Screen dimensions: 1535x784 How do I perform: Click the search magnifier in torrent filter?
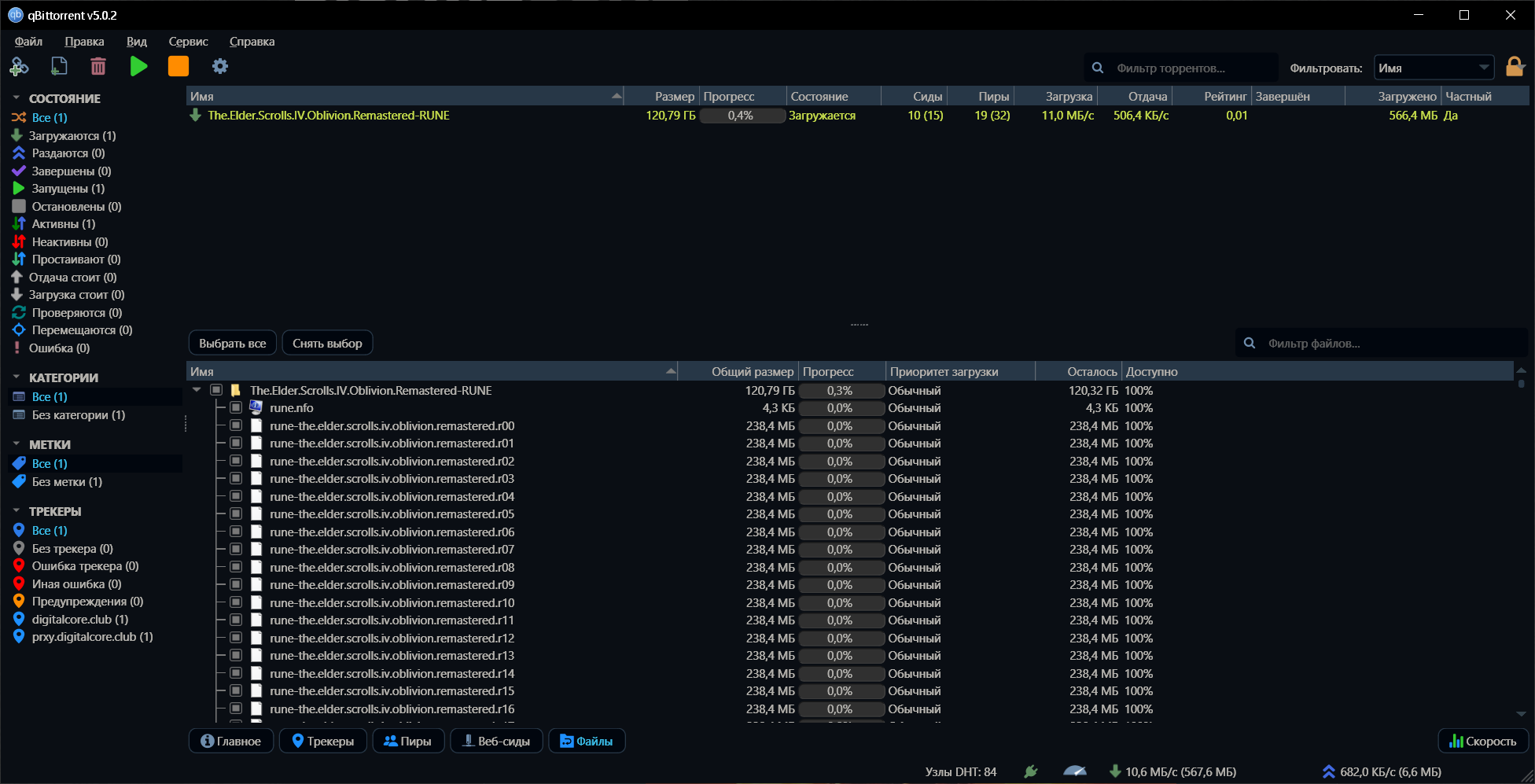1098,68
